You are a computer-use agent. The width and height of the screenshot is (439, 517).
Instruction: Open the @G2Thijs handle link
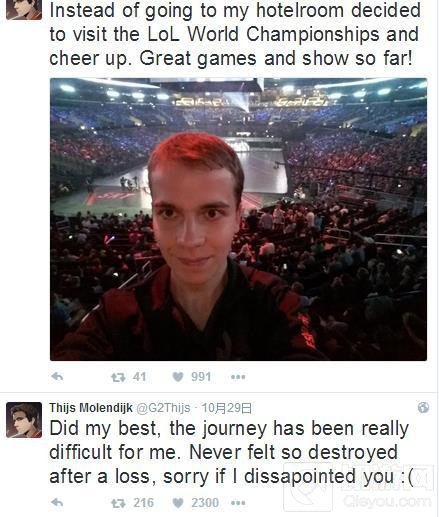pyautogui.click(x=163, y=408)
